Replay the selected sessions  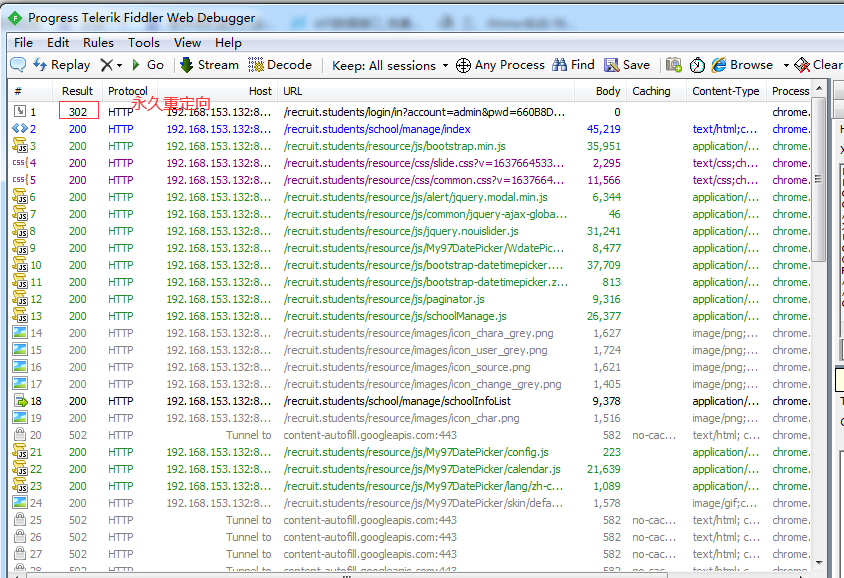coord(61,65)
